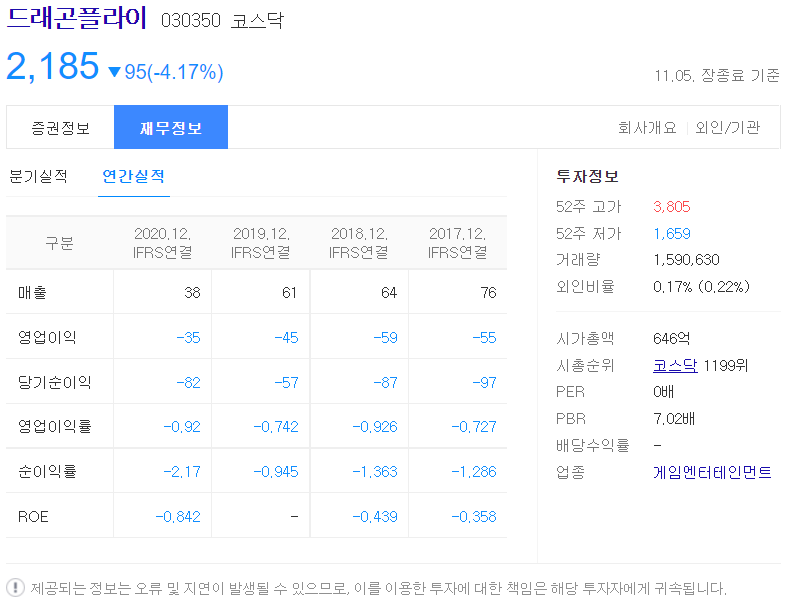This screenshot has height=605, width=790.
Task: Click 52주 저가 value 1,659
Action: (672, 233)
